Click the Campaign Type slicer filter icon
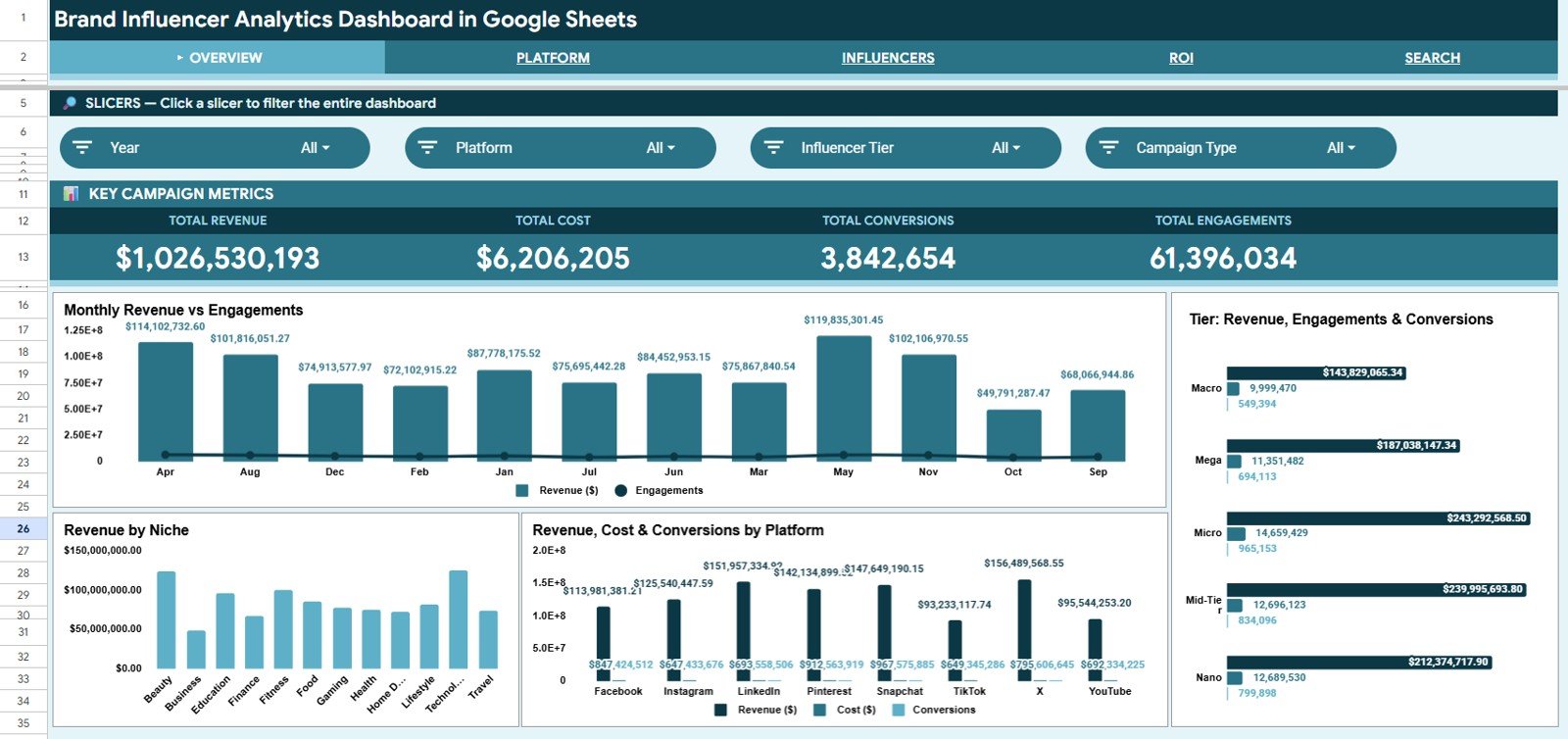The width and height of the screenshot is (1568, 739). tap(1108, 147)
